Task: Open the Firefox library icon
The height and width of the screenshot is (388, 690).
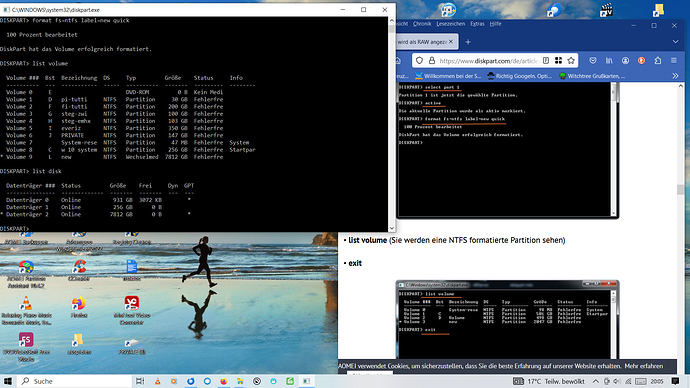Action: tap(609, 61)
